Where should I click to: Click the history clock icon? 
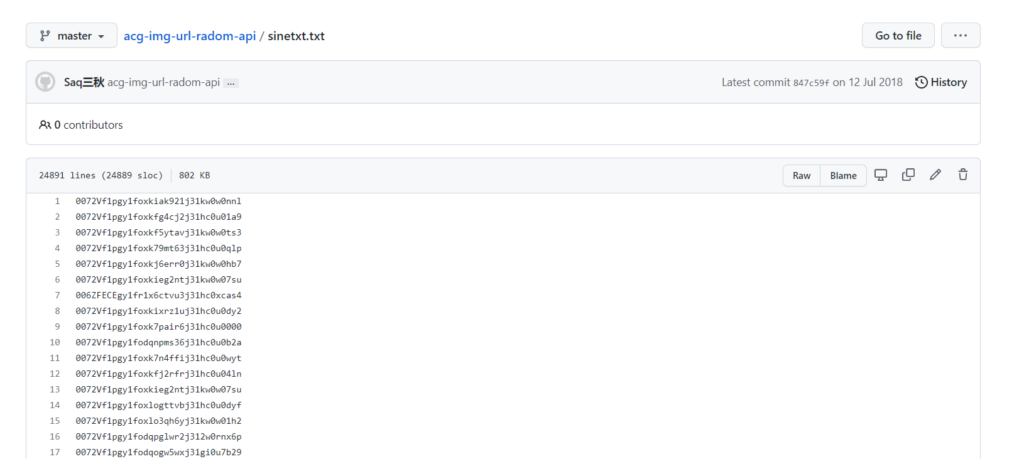(921, 82)
